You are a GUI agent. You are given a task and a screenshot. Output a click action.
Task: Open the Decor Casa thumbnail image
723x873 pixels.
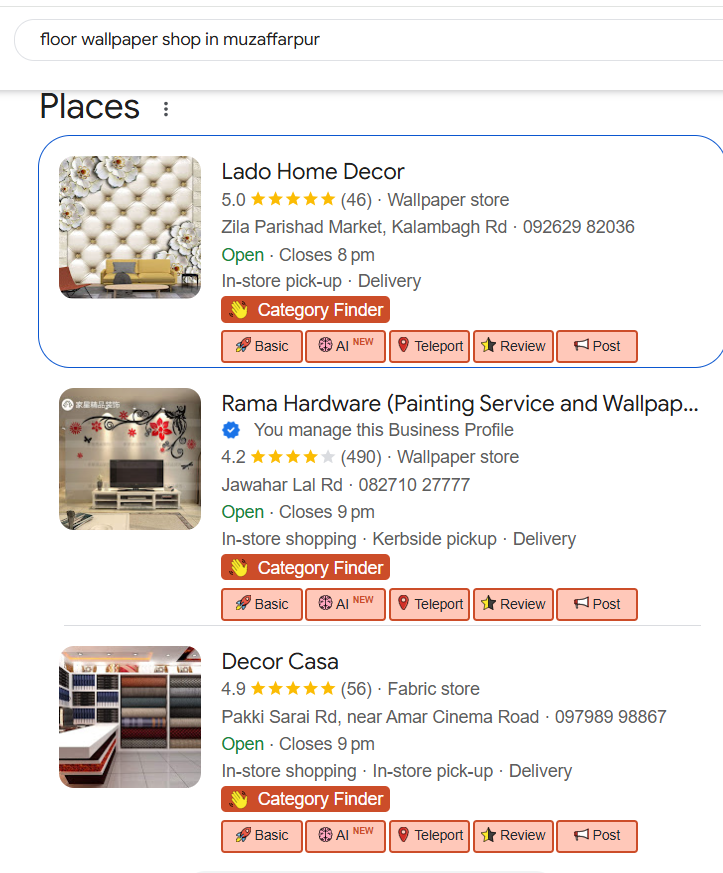130,717
